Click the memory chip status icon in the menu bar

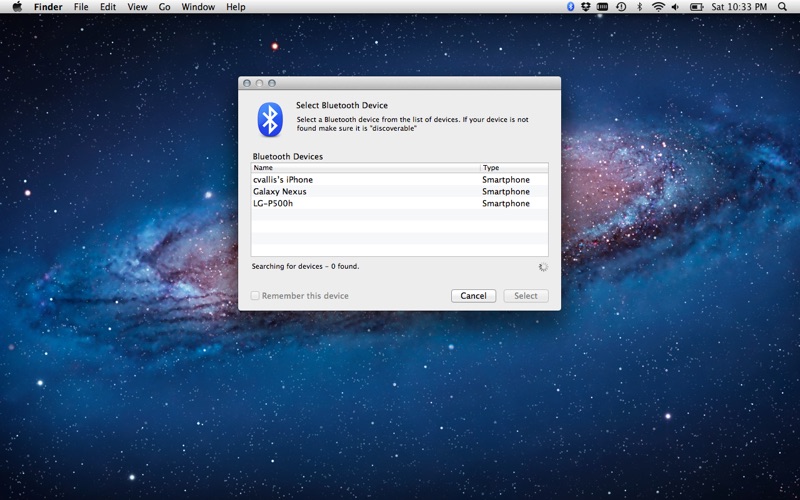pos(603,7)
